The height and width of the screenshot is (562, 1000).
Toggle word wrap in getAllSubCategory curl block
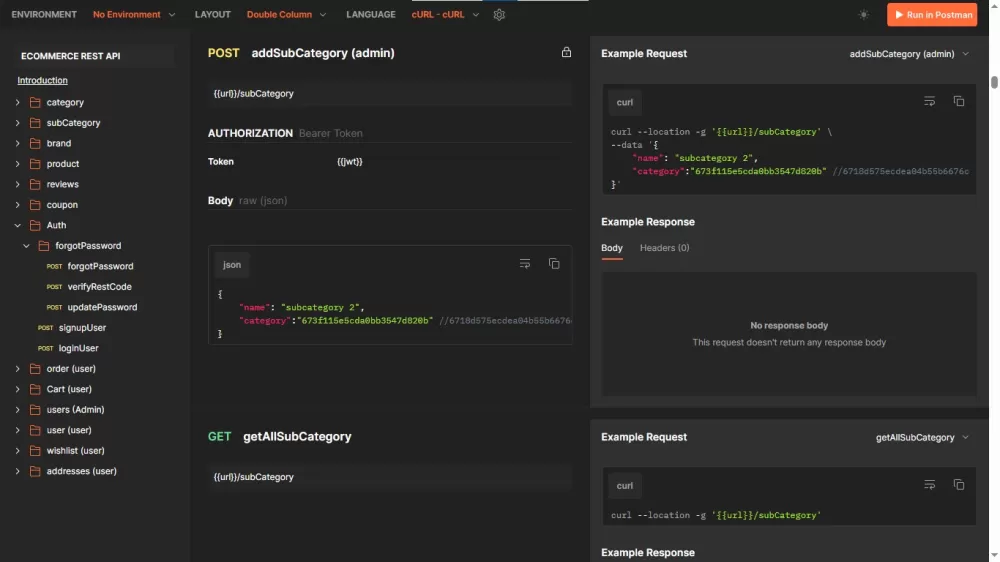(929, 485)
